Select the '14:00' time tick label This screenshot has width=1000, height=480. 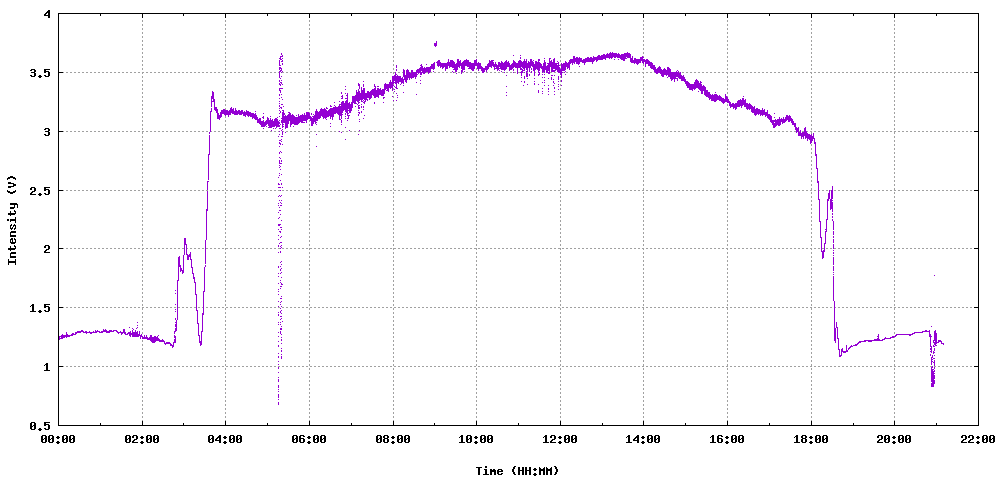coord(643,439)
